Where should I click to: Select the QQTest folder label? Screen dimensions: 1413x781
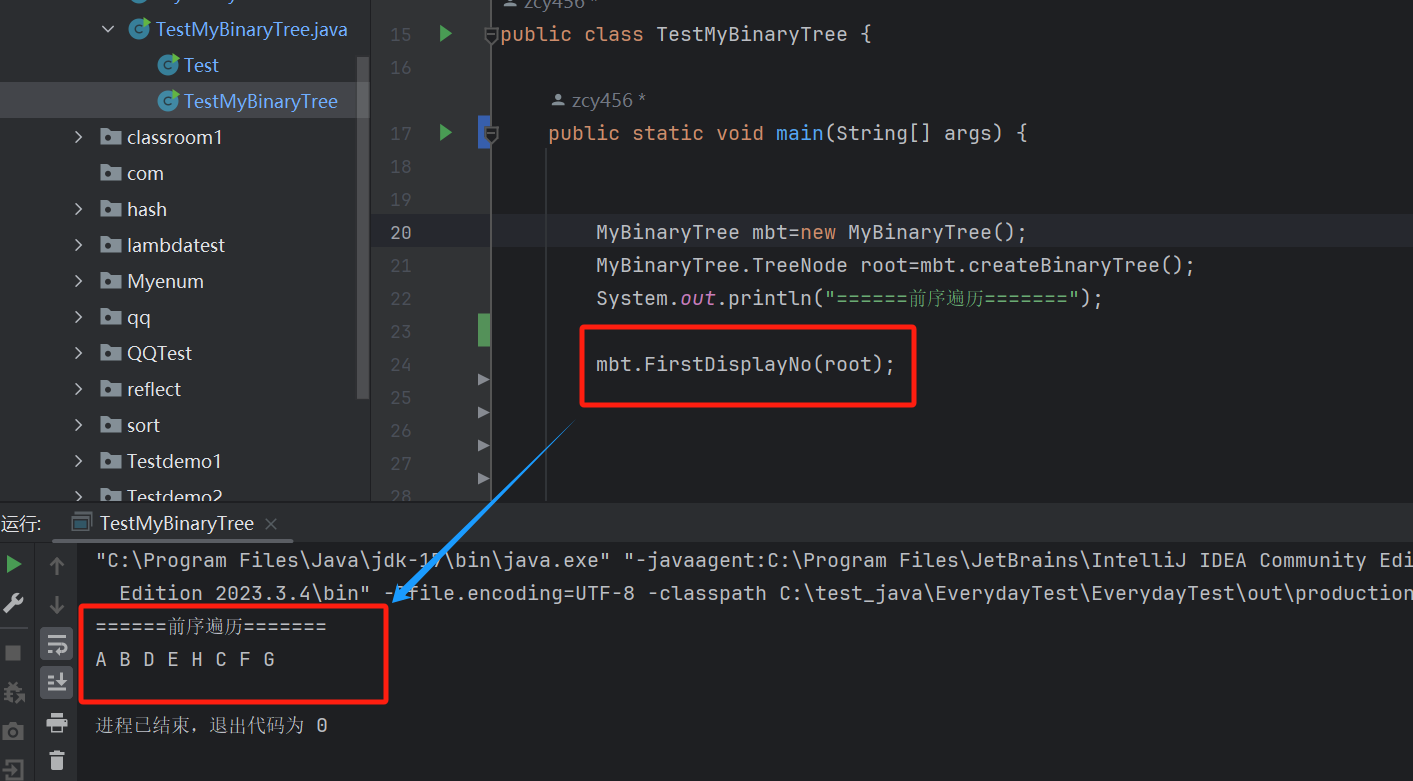[x=159, y=353]
